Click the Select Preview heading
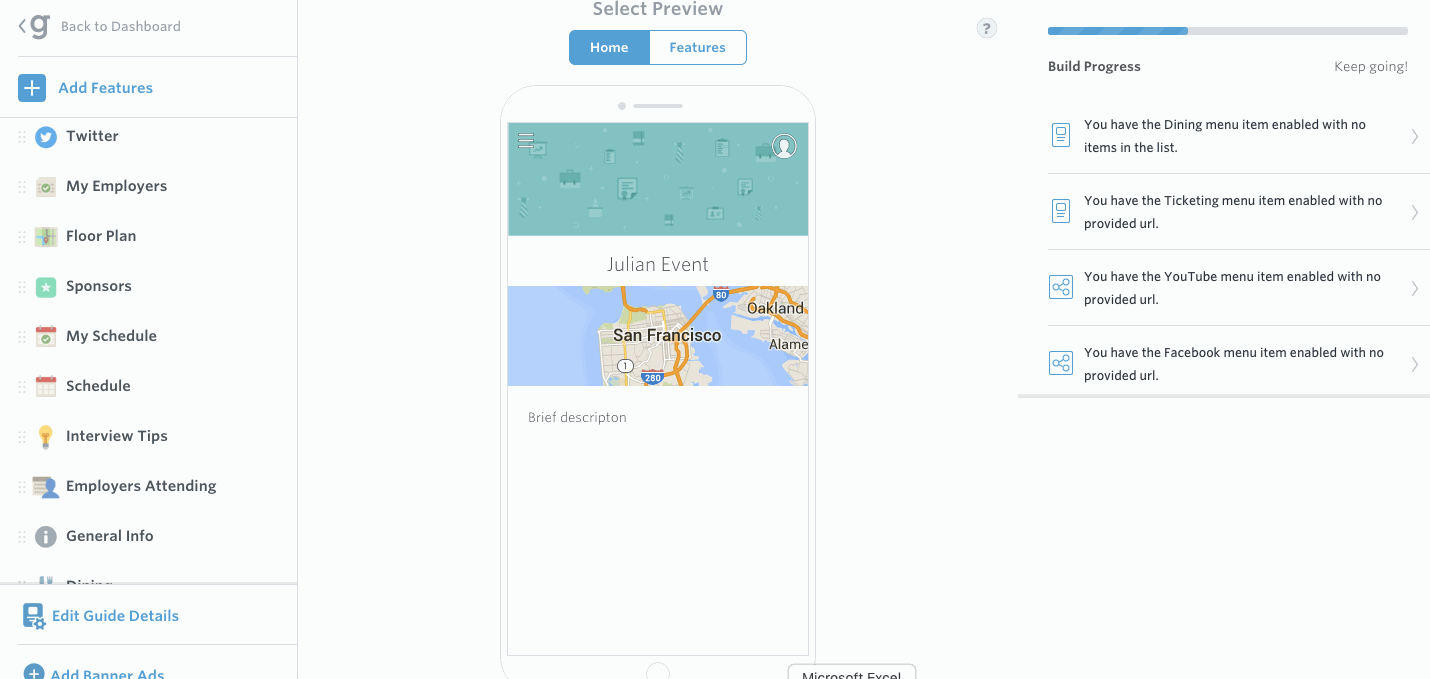 click(658, 9)
